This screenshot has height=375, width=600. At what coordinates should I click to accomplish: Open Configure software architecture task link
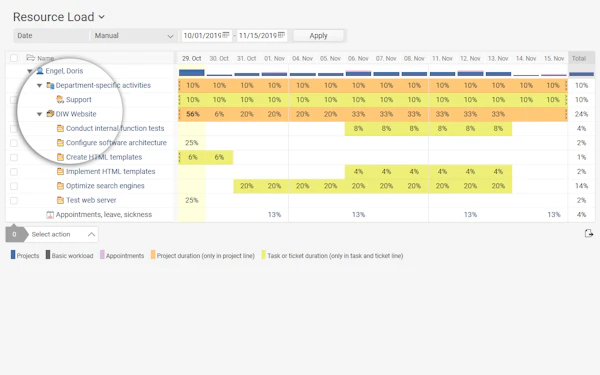pyautogui.click(x=116, y=143)
